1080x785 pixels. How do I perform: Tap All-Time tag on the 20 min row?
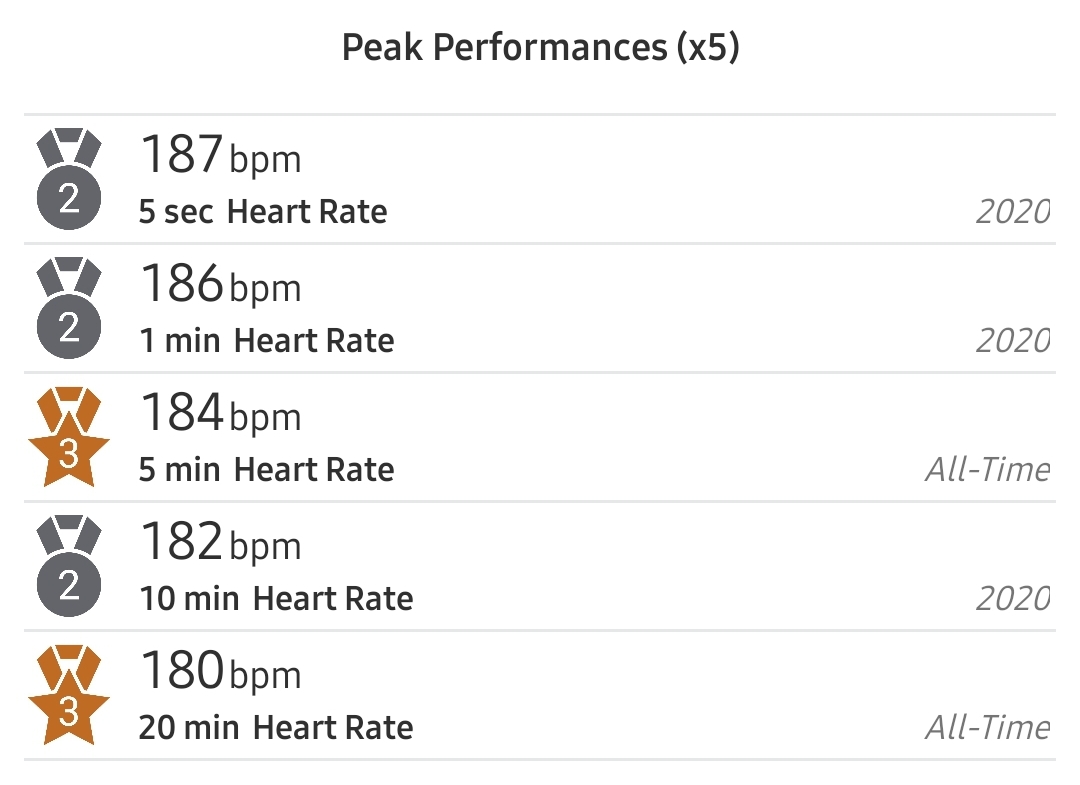(x=988, y=728)
